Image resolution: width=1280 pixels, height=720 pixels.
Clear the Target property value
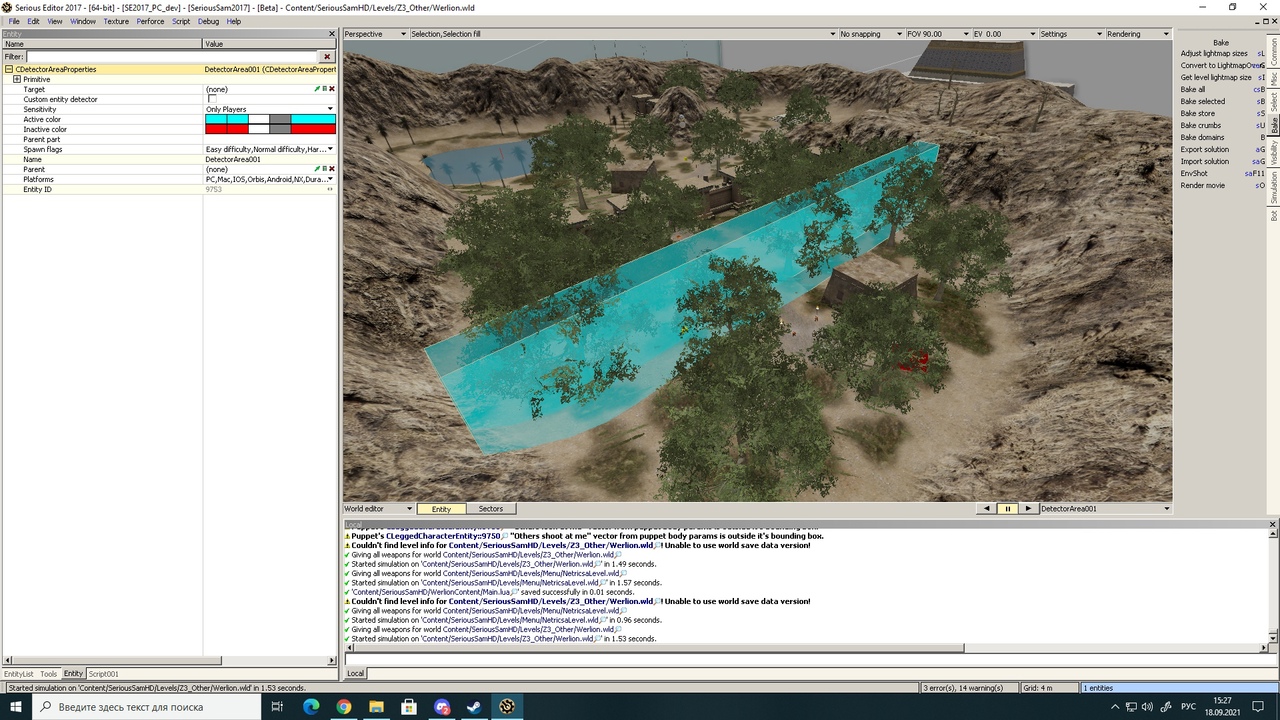(x=331, y=89)
